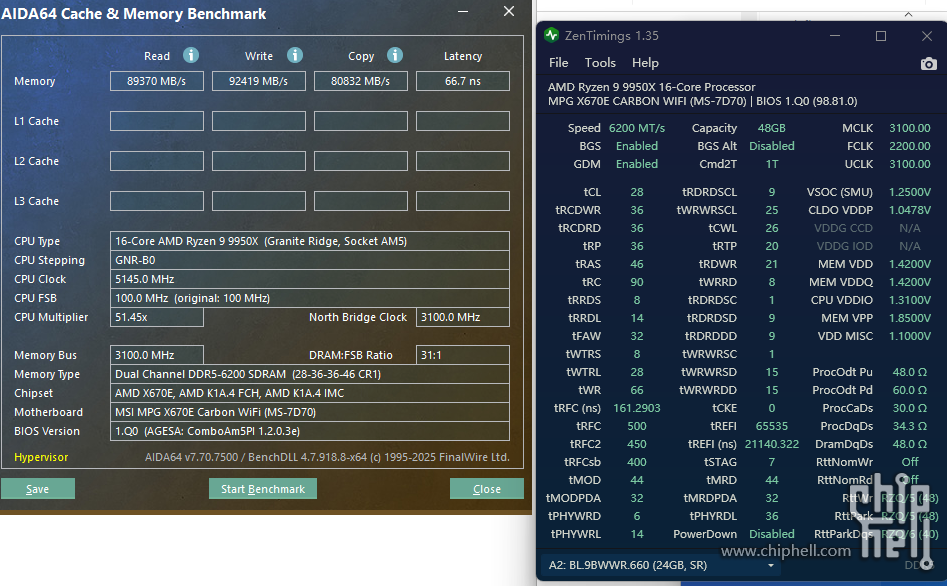Image resolution: width=947 pixels, height=586 pixels.
Task: Click the BGS Alt Disabled value
Action: (x=771, y=146)
